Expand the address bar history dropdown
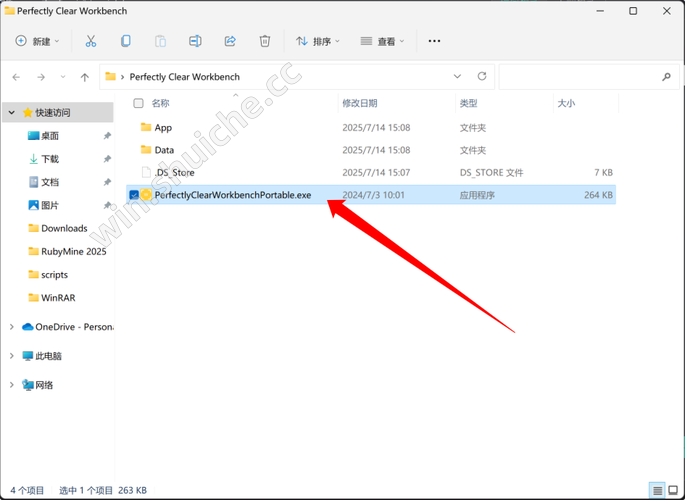This screenshot has height=500, width=685. pos(457,76)
